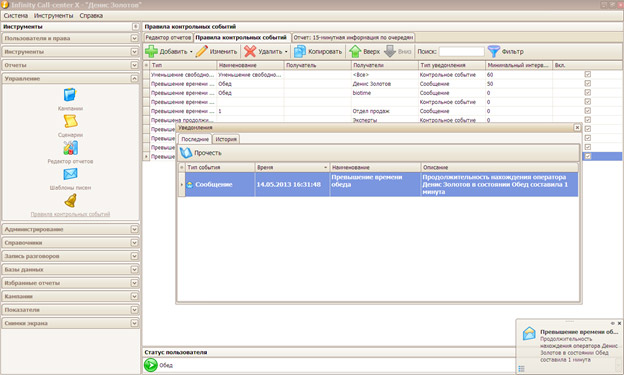Open the Инструменты menu in menu bar
Viewport: 624px width, 375px height.
click(x=54, y=16)
